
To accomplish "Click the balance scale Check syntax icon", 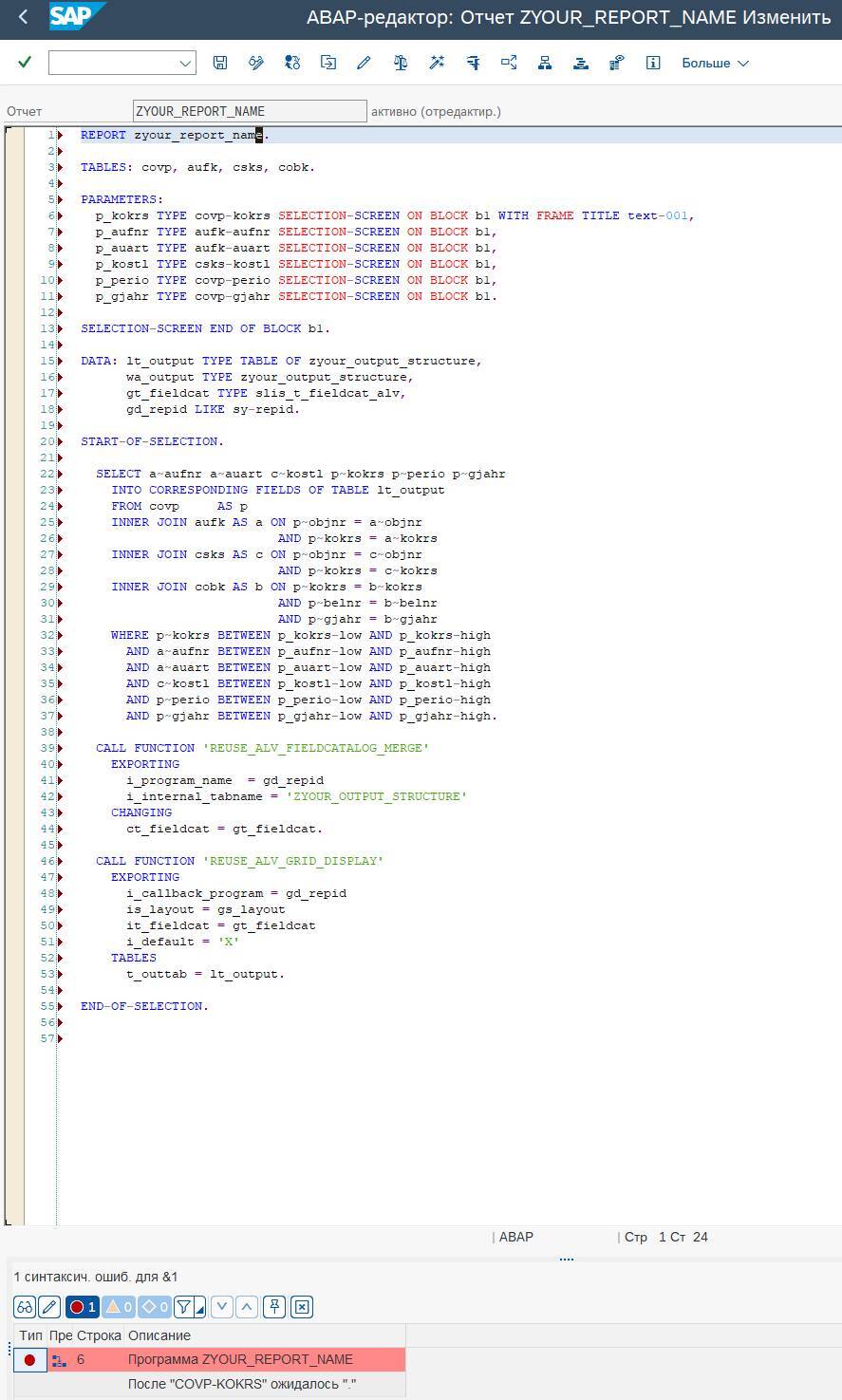I will pos(401,63).
